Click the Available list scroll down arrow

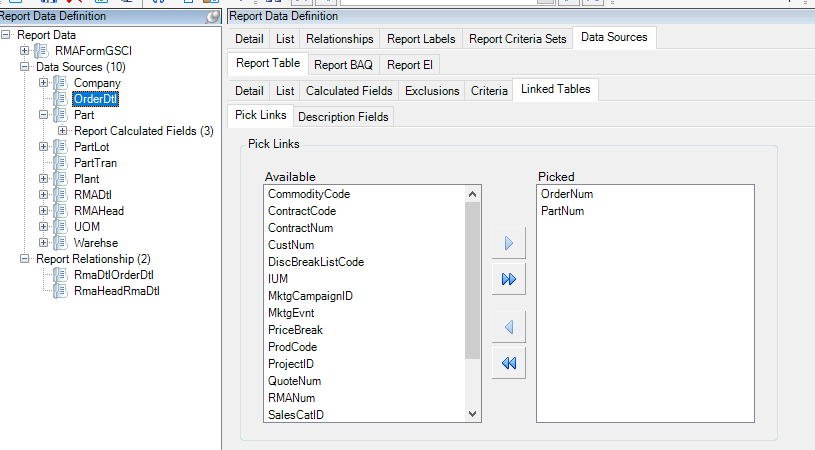pos(473,414)
